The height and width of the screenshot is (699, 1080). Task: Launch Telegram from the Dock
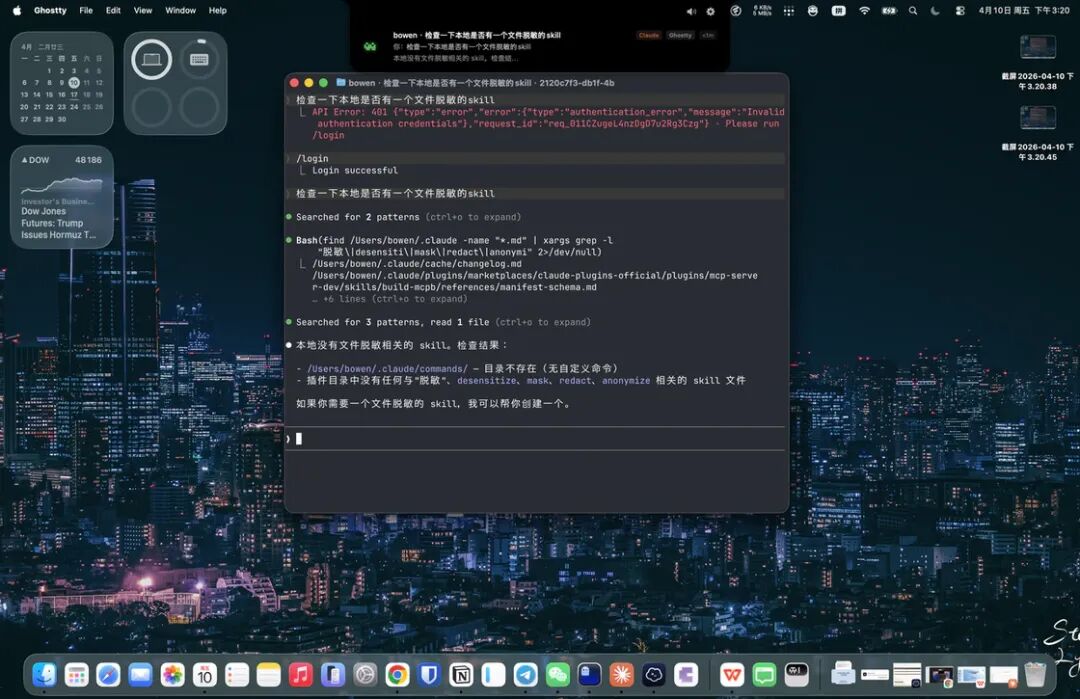525,675
